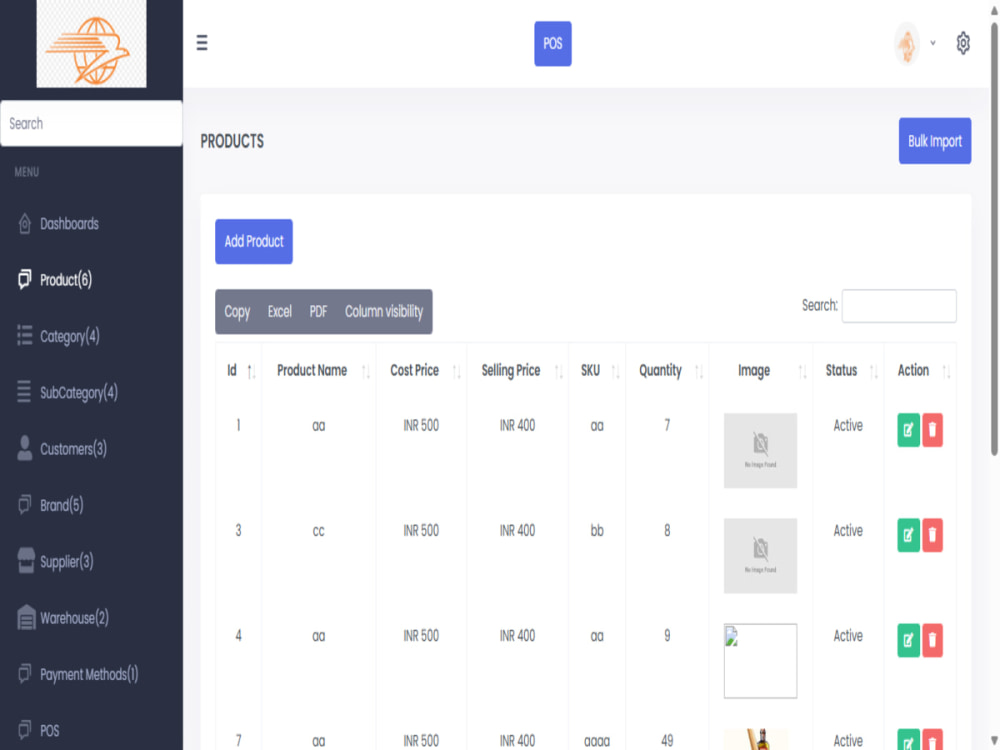Screen dimensions: 1000x750
Task: Click the user avatar picture
Action: pyautogui.click(x=906, y=43)
